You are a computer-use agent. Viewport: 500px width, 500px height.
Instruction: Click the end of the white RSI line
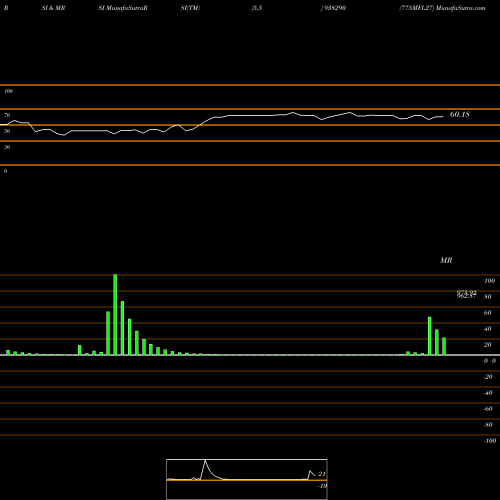point(443,117)
